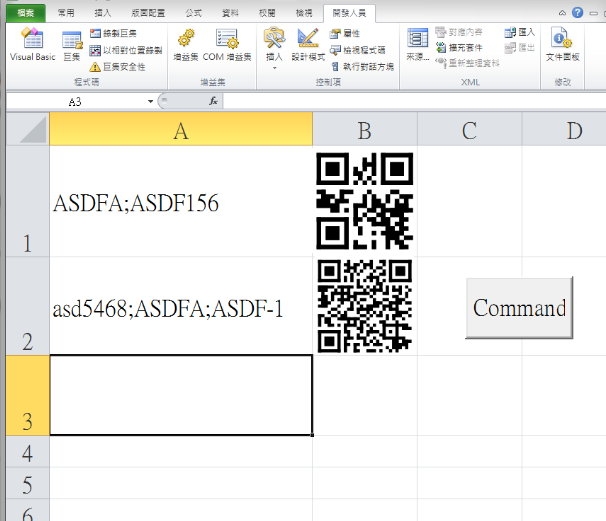
Task: Select column A header
Action: click(x=181, y=129)
